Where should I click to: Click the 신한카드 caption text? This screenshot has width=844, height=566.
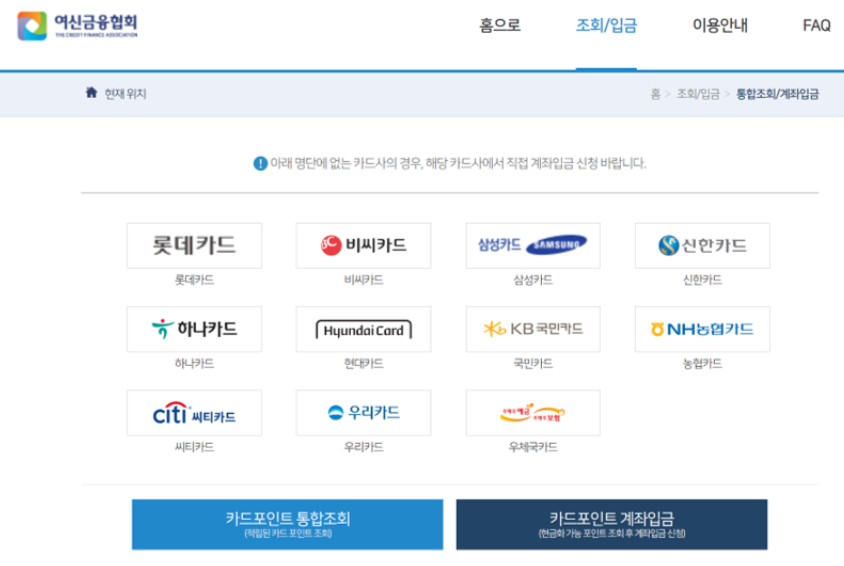click(x=702, y=280)
